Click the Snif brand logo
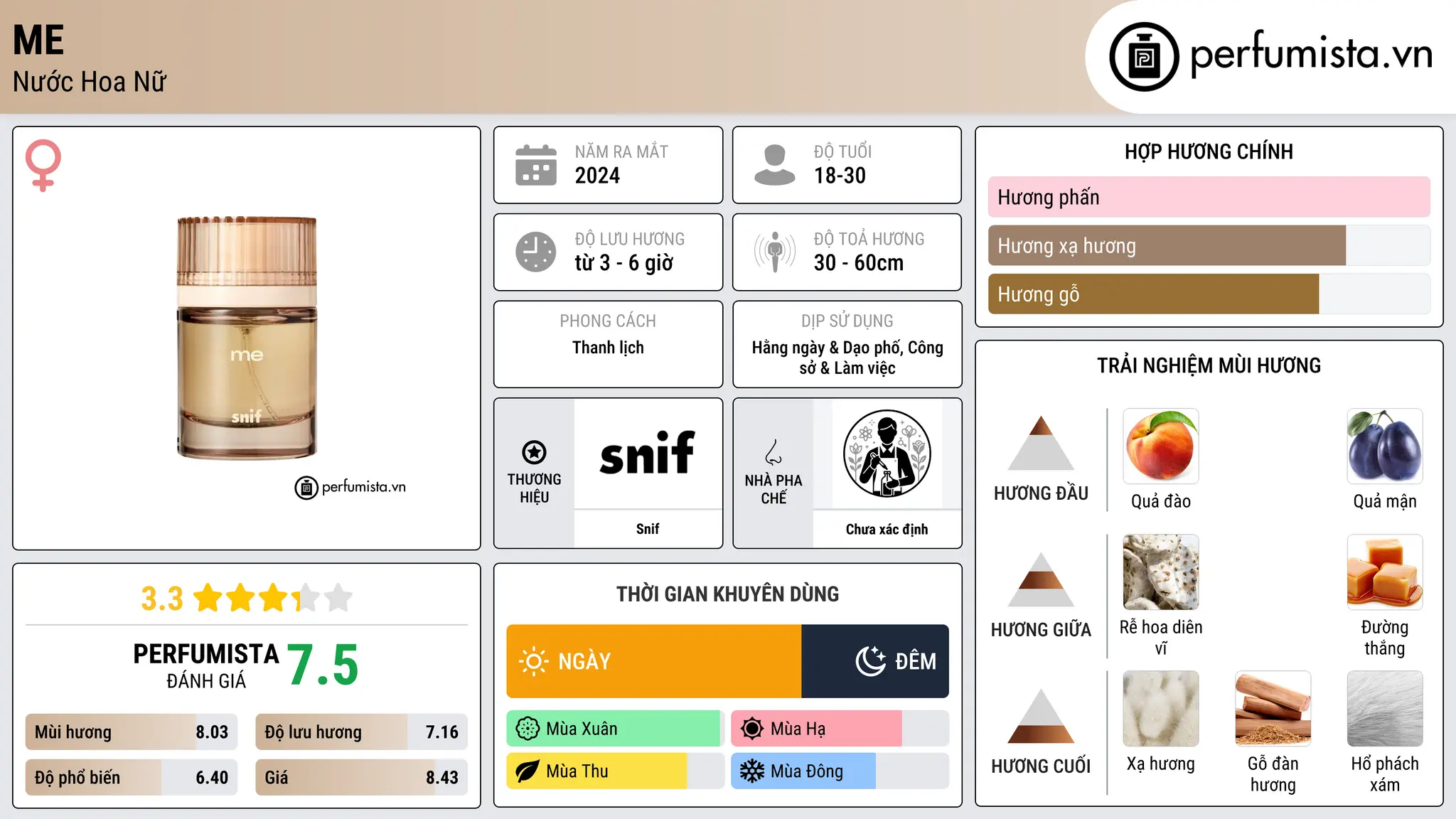The height and width of the screenshot is (819, 1456). [x=648, y=453]
